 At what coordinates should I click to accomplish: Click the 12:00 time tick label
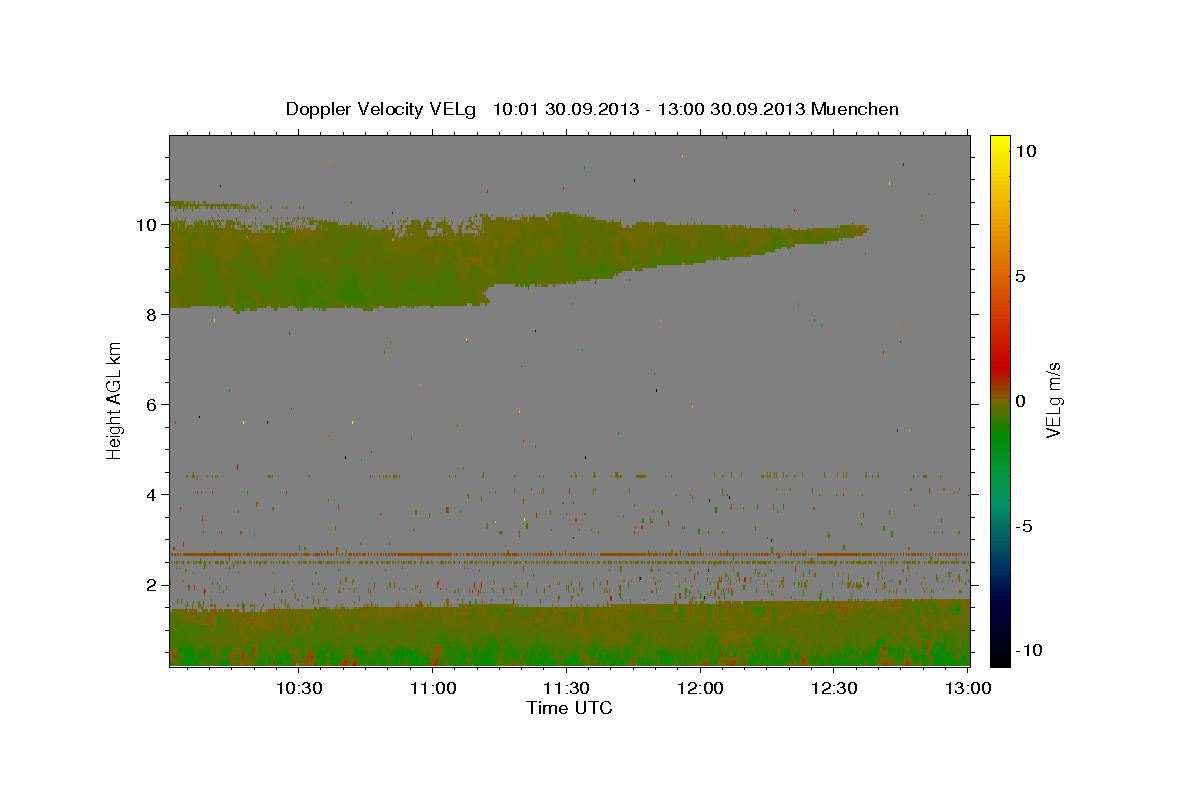[x=700, y=688]
